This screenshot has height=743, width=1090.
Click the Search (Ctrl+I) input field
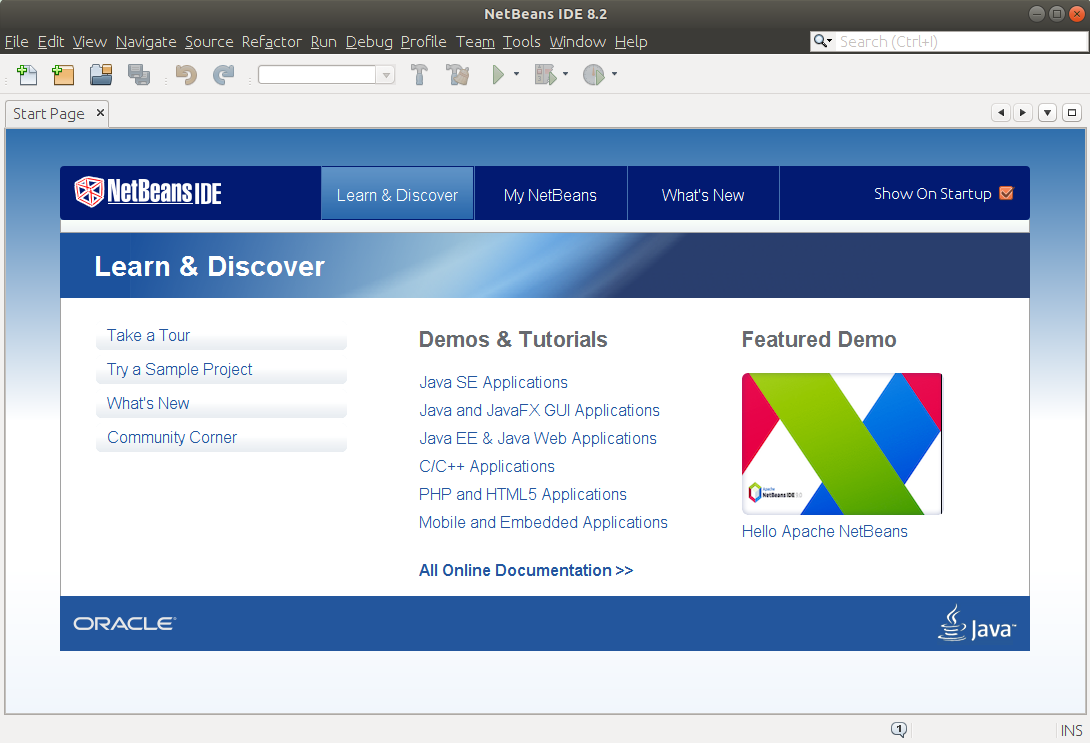point(962,42)
